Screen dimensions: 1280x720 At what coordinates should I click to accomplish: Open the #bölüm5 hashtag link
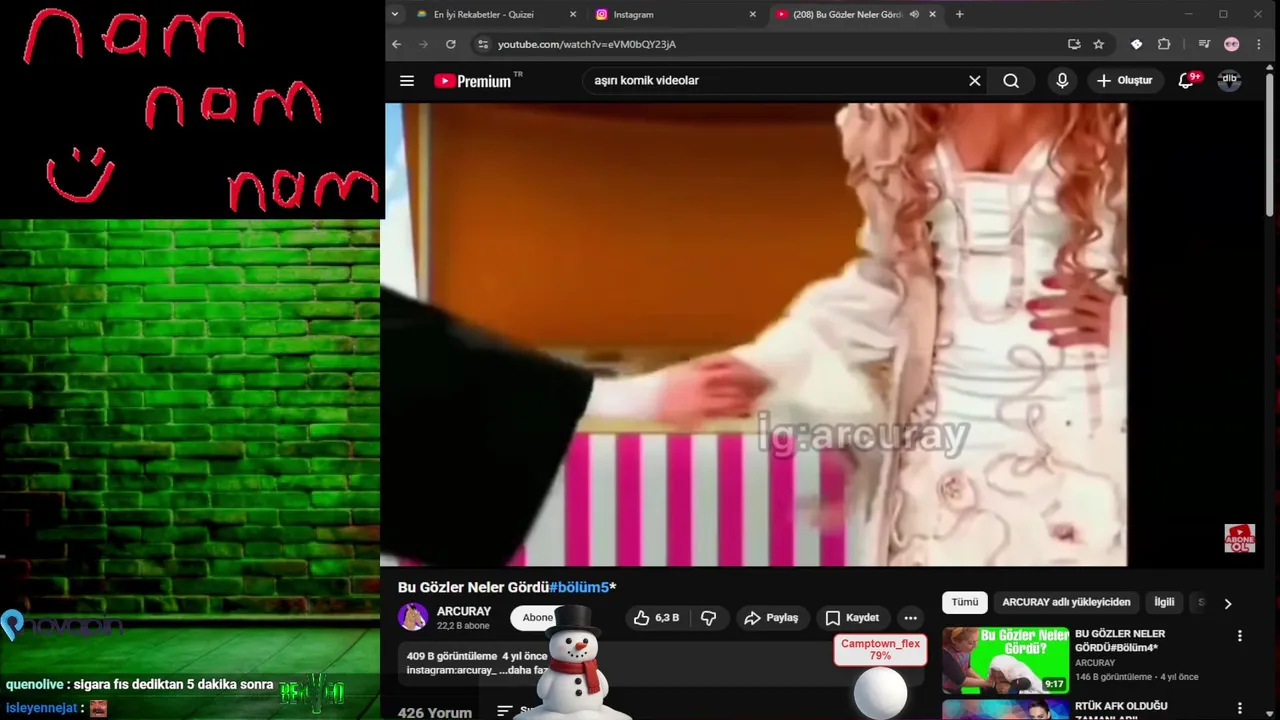(x=579, y=587)
